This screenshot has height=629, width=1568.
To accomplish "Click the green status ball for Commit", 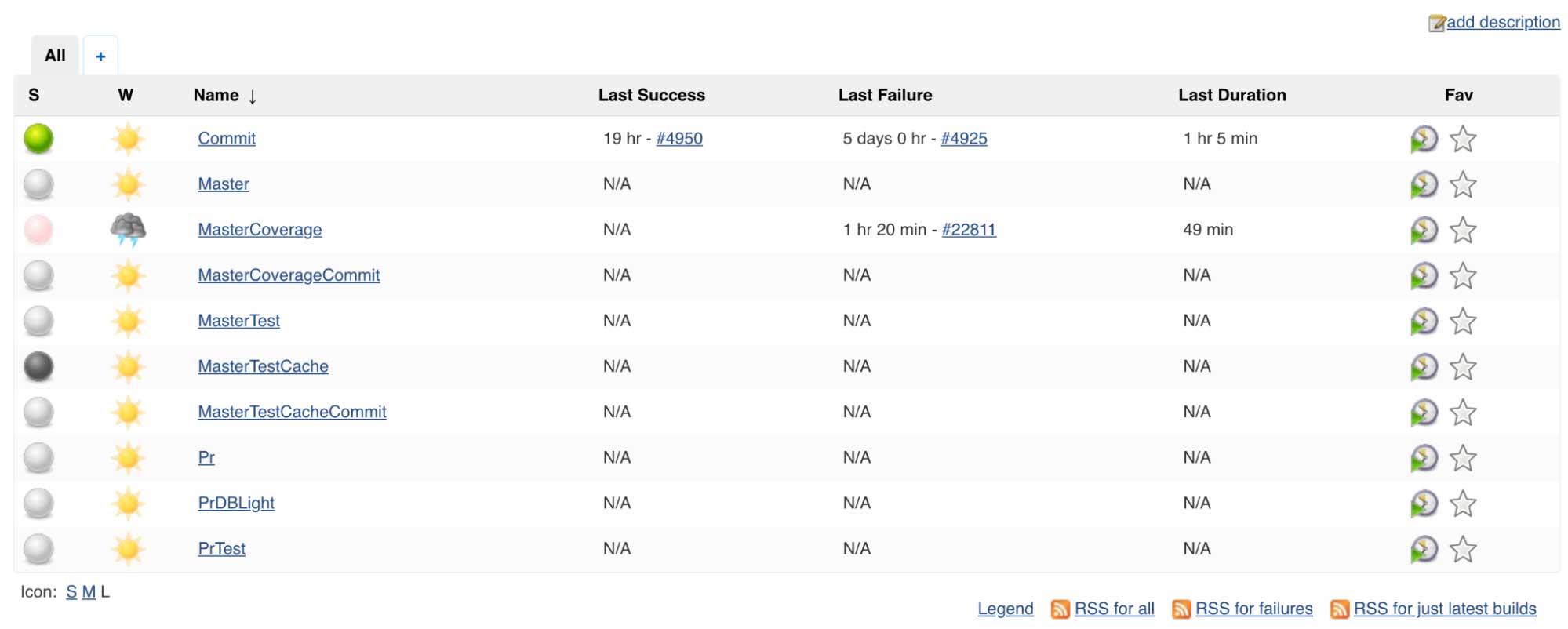I will coord(38,139).
